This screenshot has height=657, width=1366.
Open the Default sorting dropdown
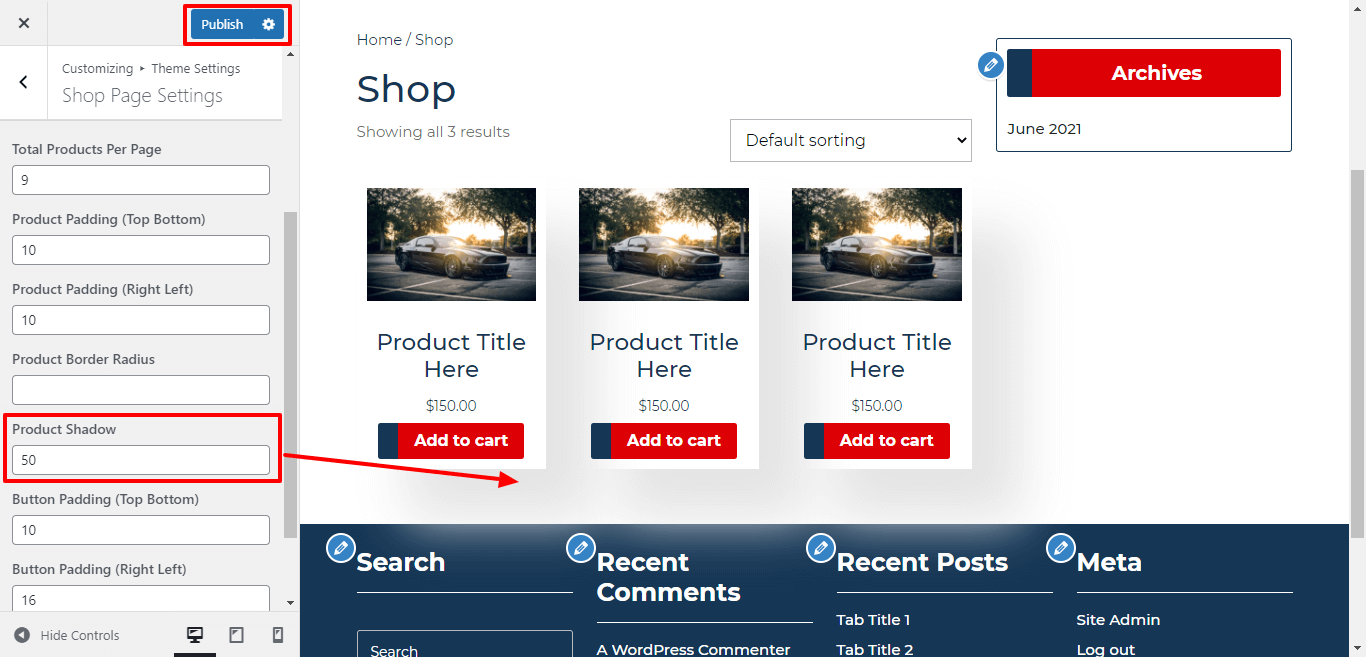pos(850,140)
